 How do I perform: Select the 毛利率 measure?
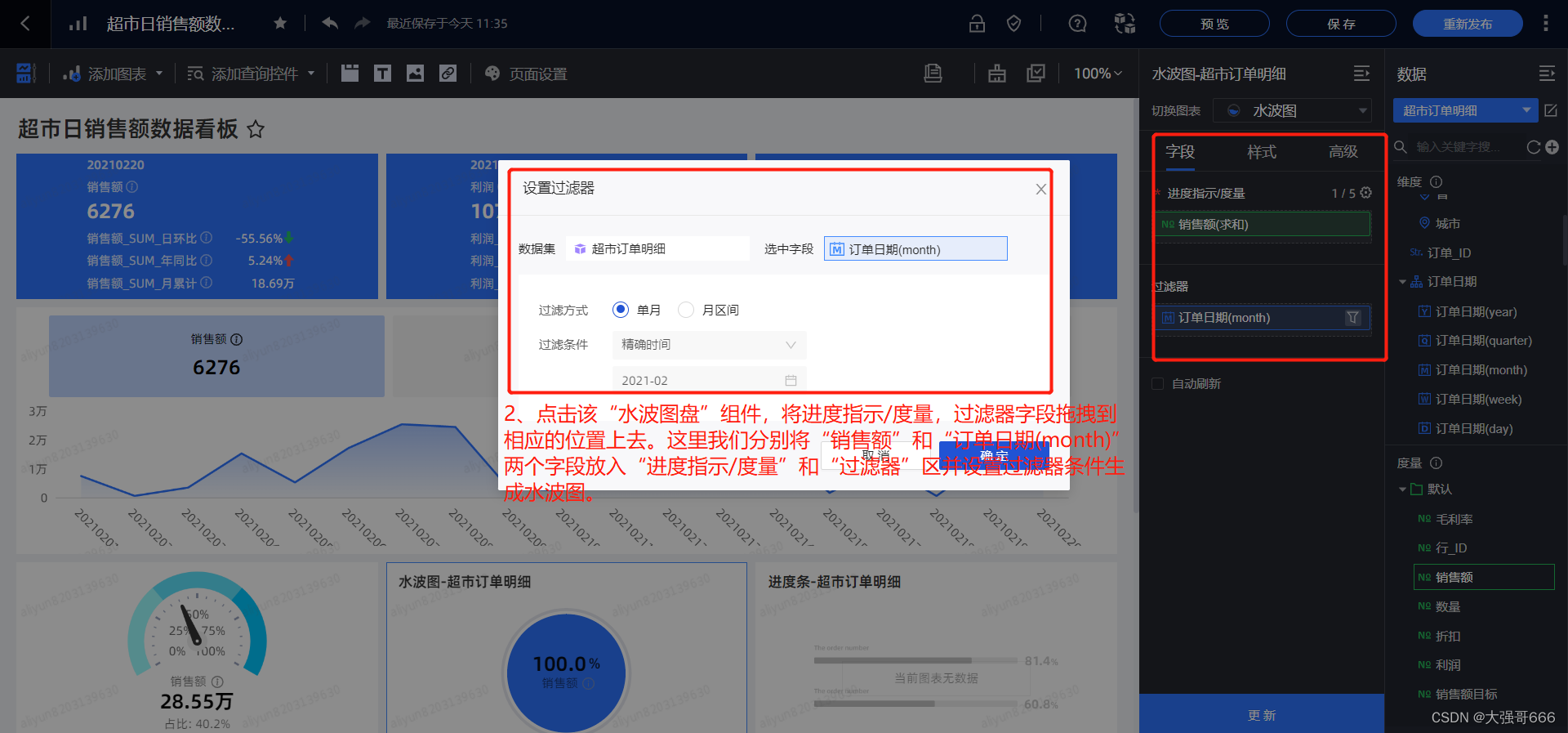click(x=1454, y=519)
